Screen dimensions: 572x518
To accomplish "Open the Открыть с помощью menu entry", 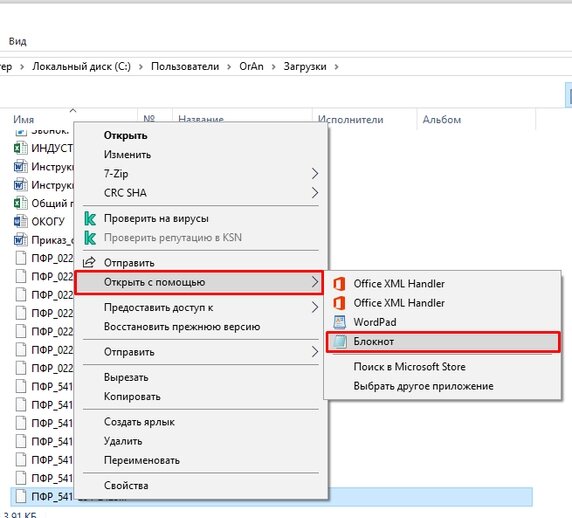I will click(x=199, y=282).
